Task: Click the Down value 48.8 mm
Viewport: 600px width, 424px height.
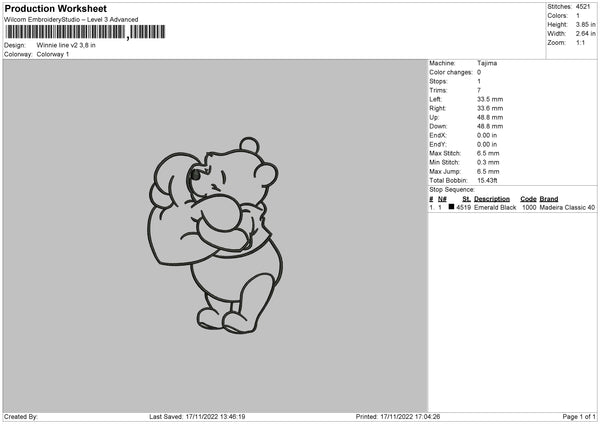Action: (x=490, y=126)
